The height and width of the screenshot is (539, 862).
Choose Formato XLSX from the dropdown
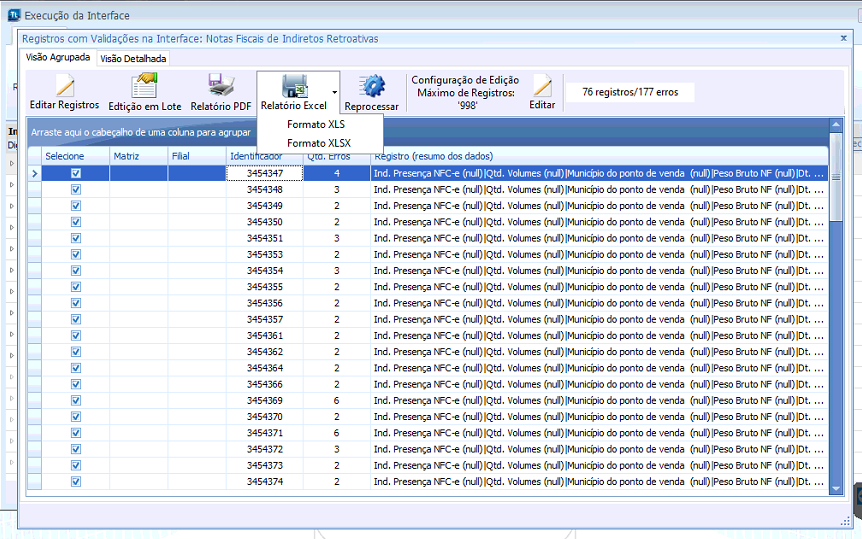pyautogui.click(x=319, y=143)
